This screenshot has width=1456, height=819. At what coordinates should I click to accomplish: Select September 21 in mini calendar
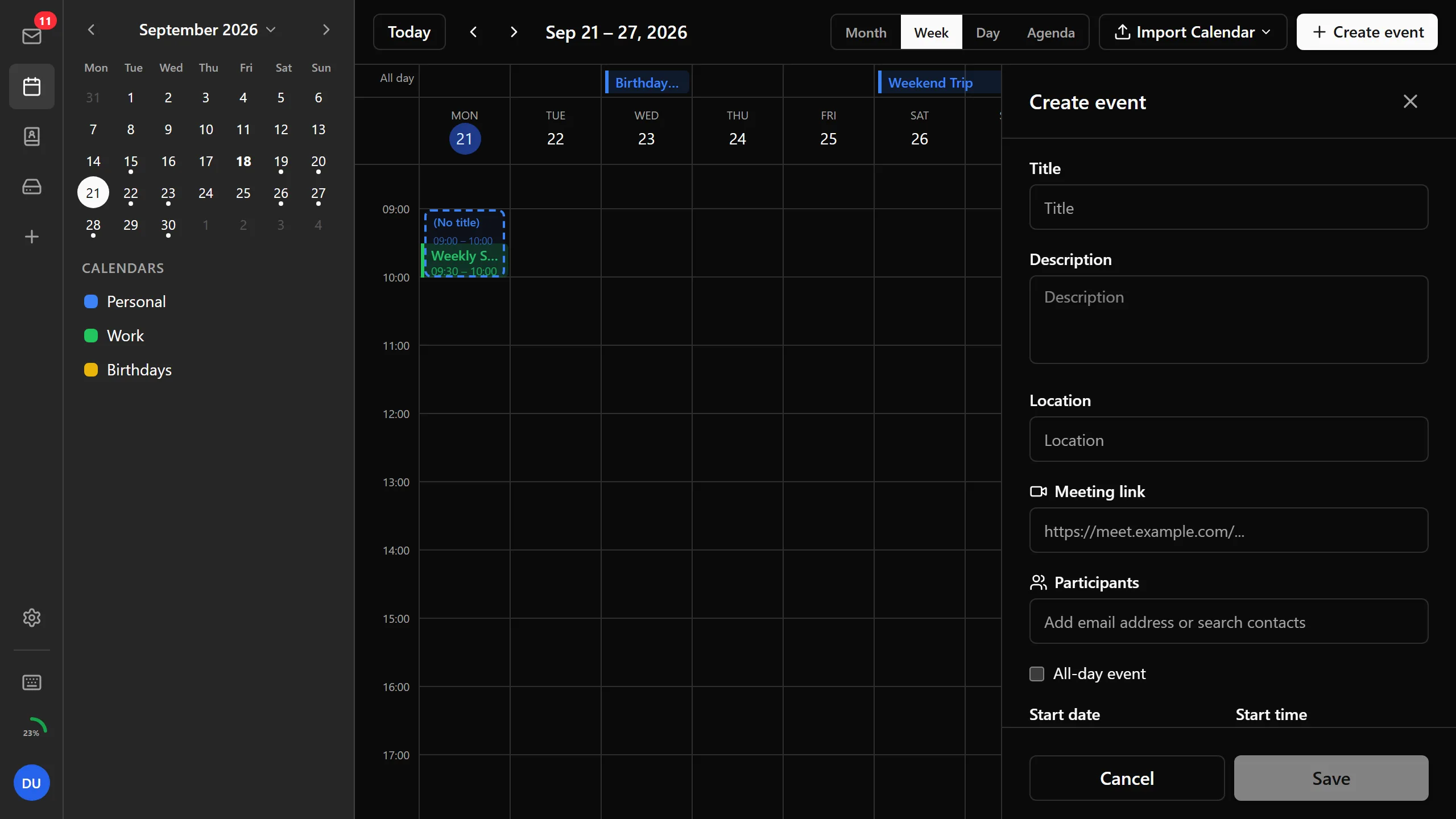(x=93, y=193)
